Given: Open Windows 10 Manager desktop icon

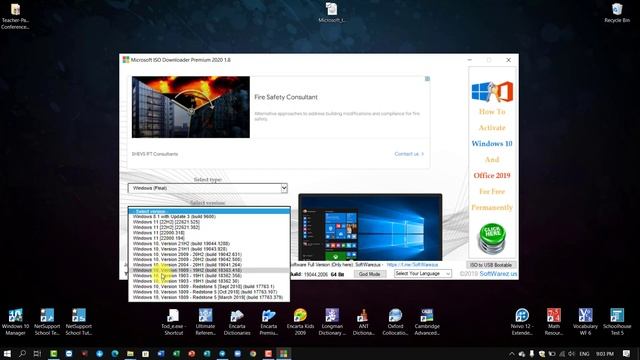Looking at the screenshot, I should tap(15, 322).
